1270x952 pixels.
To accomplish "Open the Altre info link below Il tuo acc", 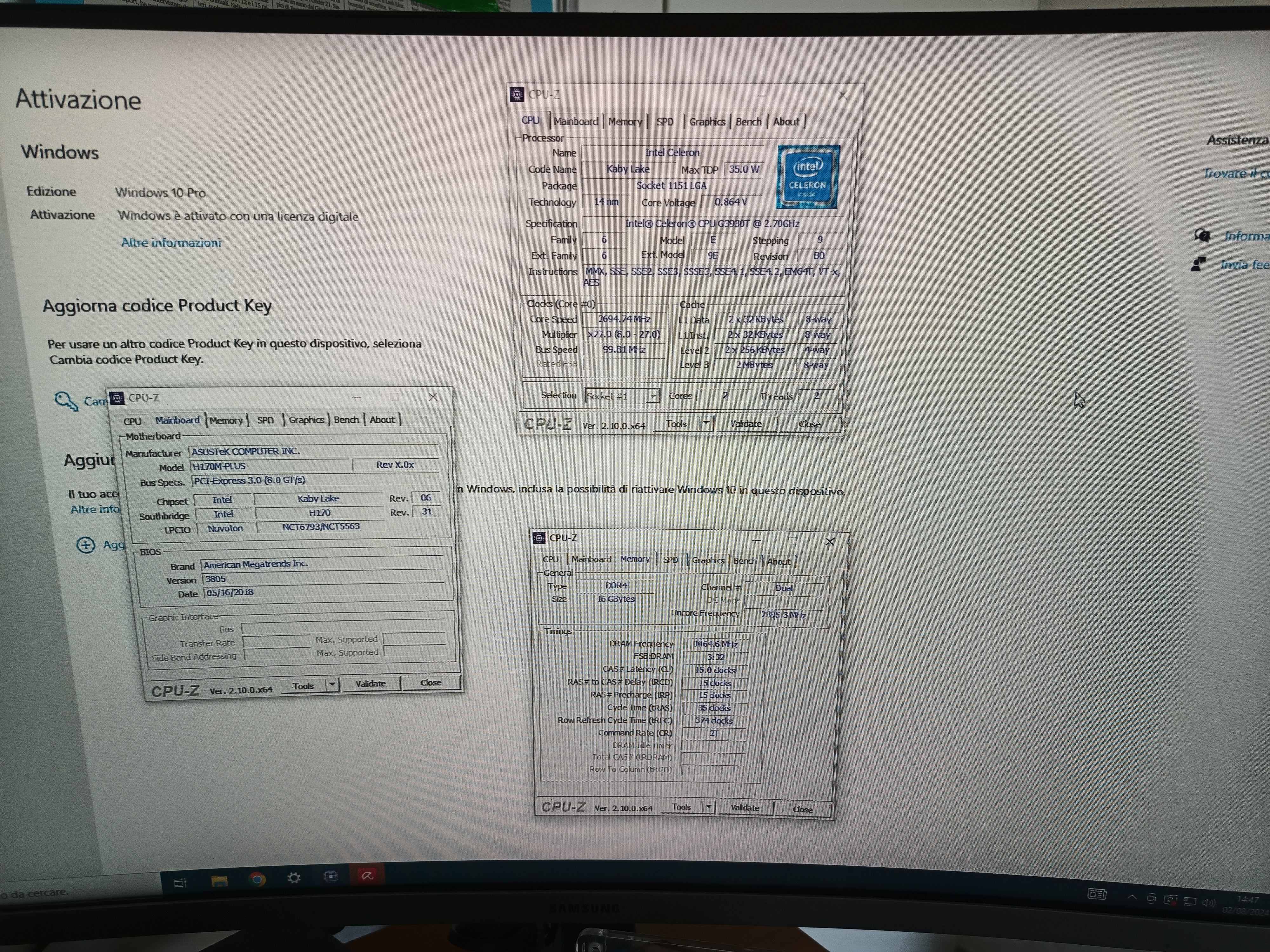I will click(x=95, y=509).
